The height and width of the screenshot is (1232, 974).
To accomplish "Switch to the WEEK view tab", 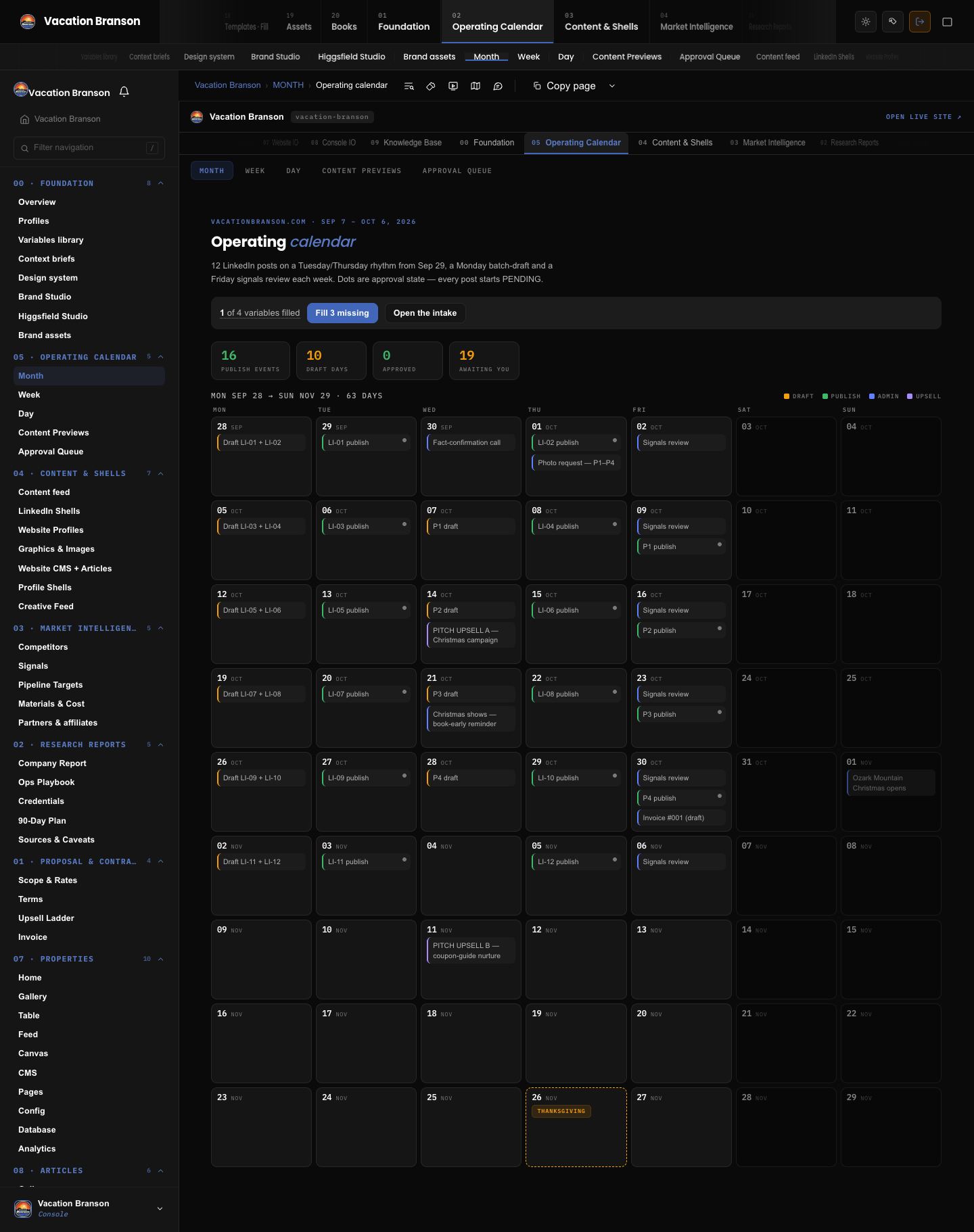I will click(255, 171).
